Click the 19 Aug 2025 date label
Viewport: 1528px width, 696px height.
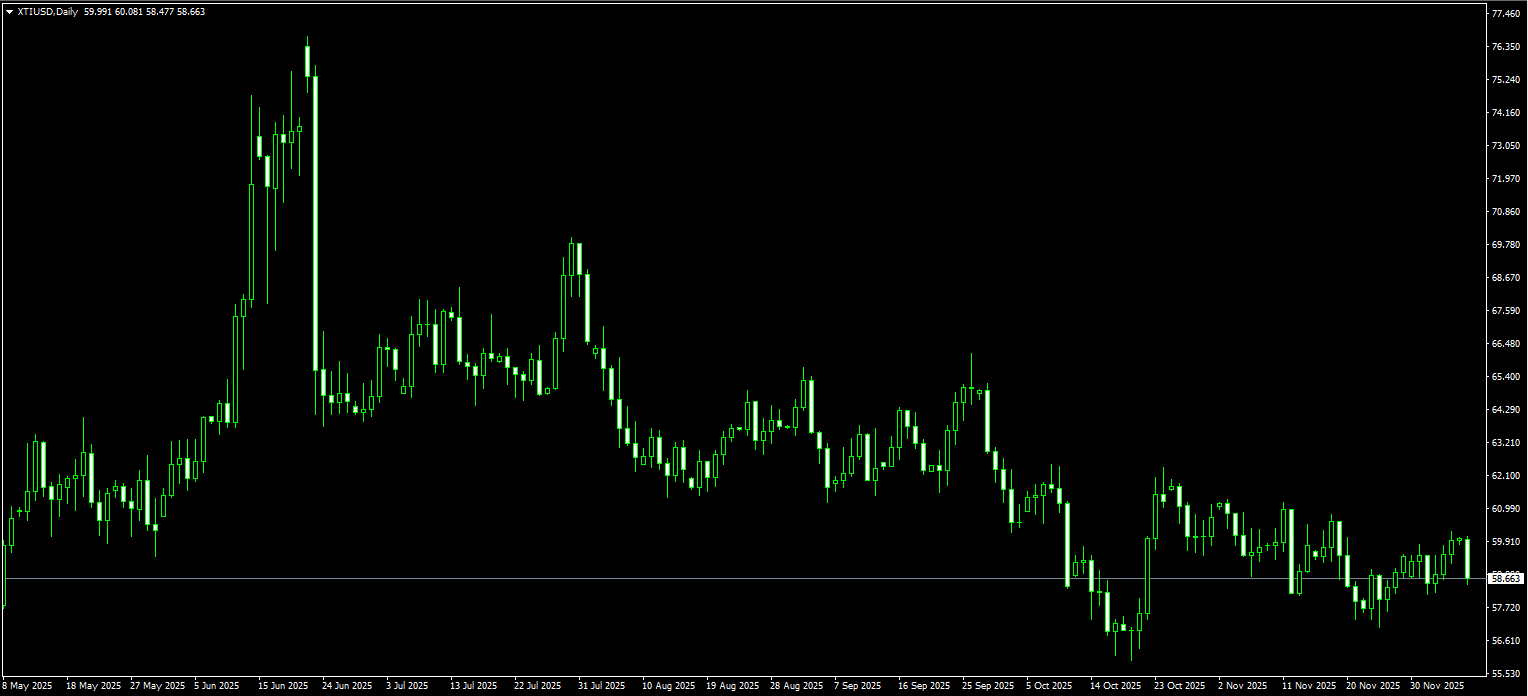click(731, 686)
